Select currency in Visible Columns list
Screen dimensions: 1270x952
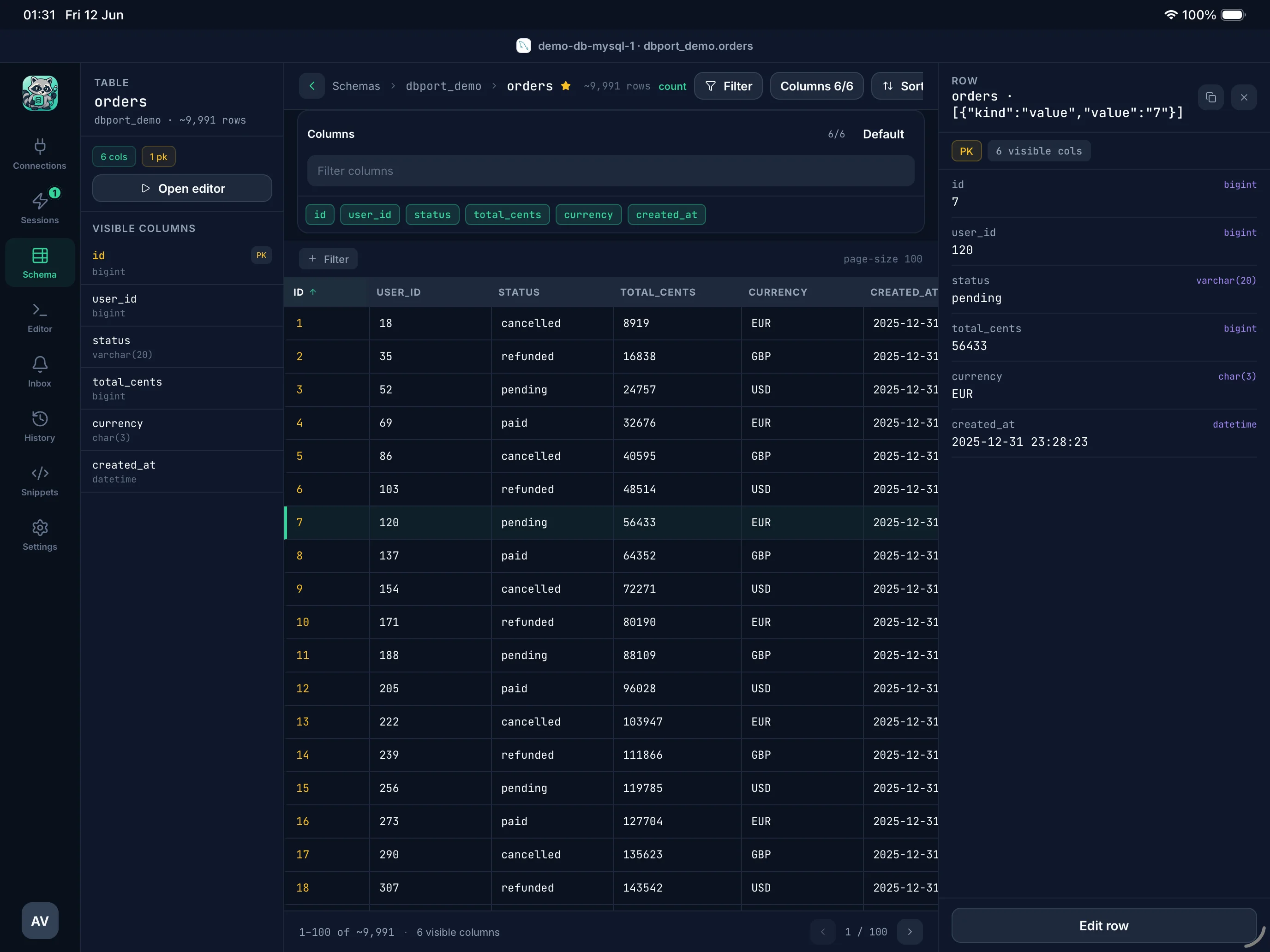click(x=182, y=430)
